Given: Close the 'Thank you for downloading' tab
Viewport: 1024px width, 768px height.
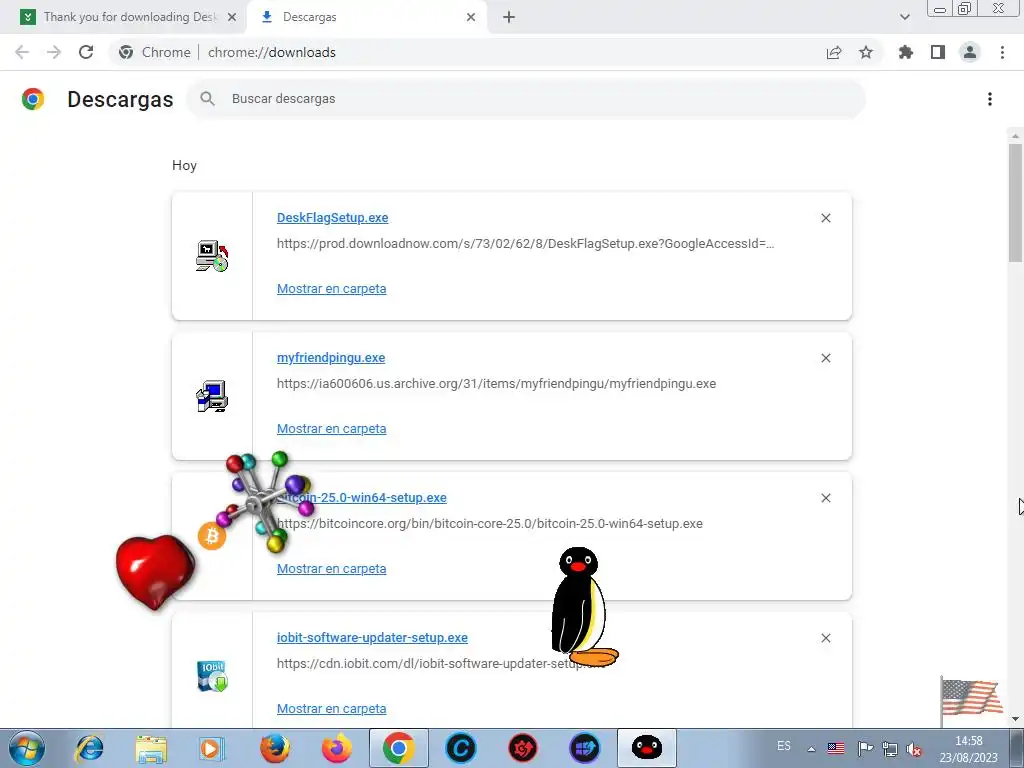Looking at the screenshot, I should tap(232, 17).
